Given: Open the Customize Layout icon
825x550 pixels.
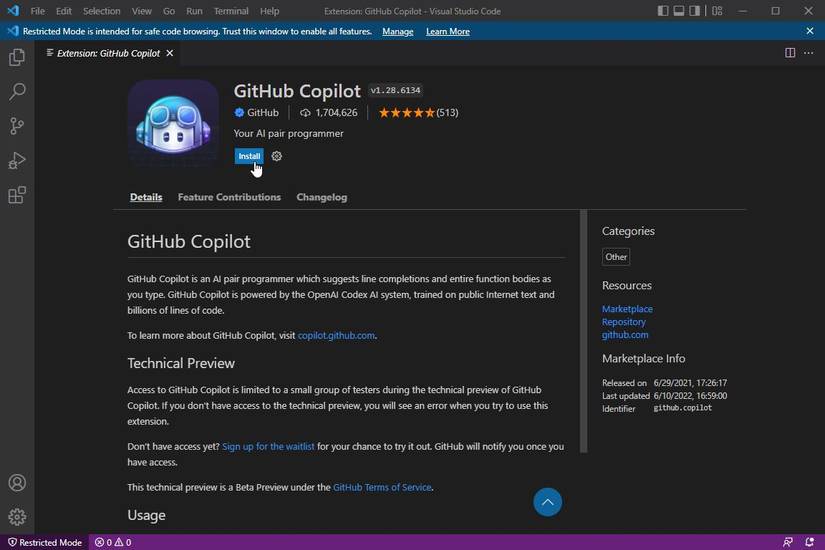Looking at the screenshot, I should [717, 11].
